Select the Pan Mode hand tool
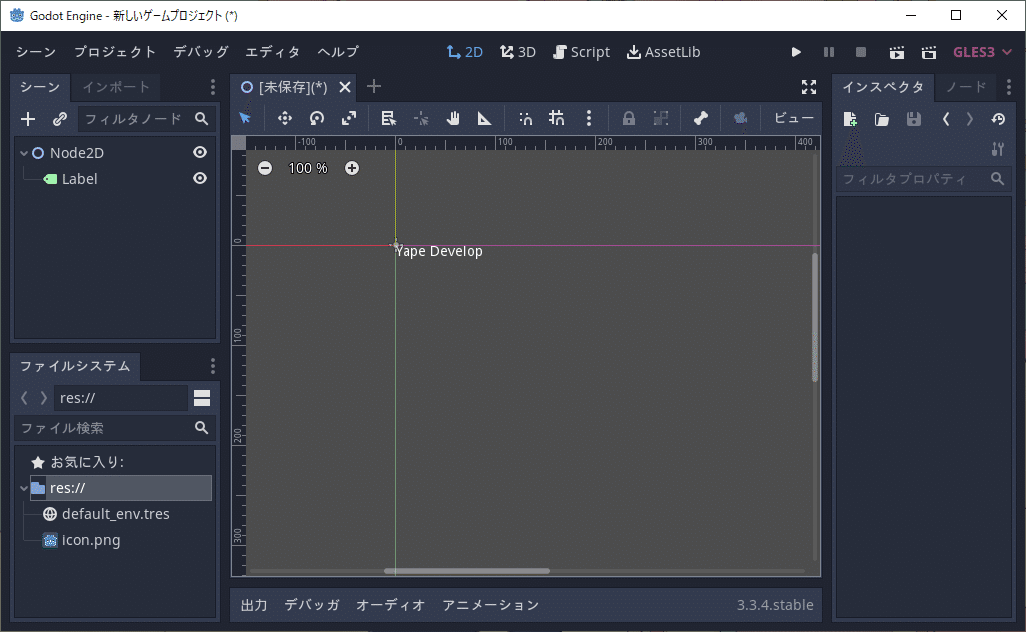1026x632 pixels. pos(453,118)
